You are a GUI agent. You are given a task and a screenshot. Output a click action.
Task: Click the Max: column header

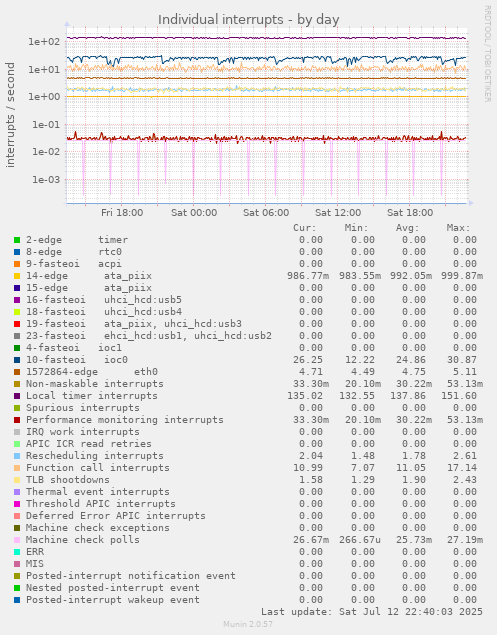[x=459, y=228]
